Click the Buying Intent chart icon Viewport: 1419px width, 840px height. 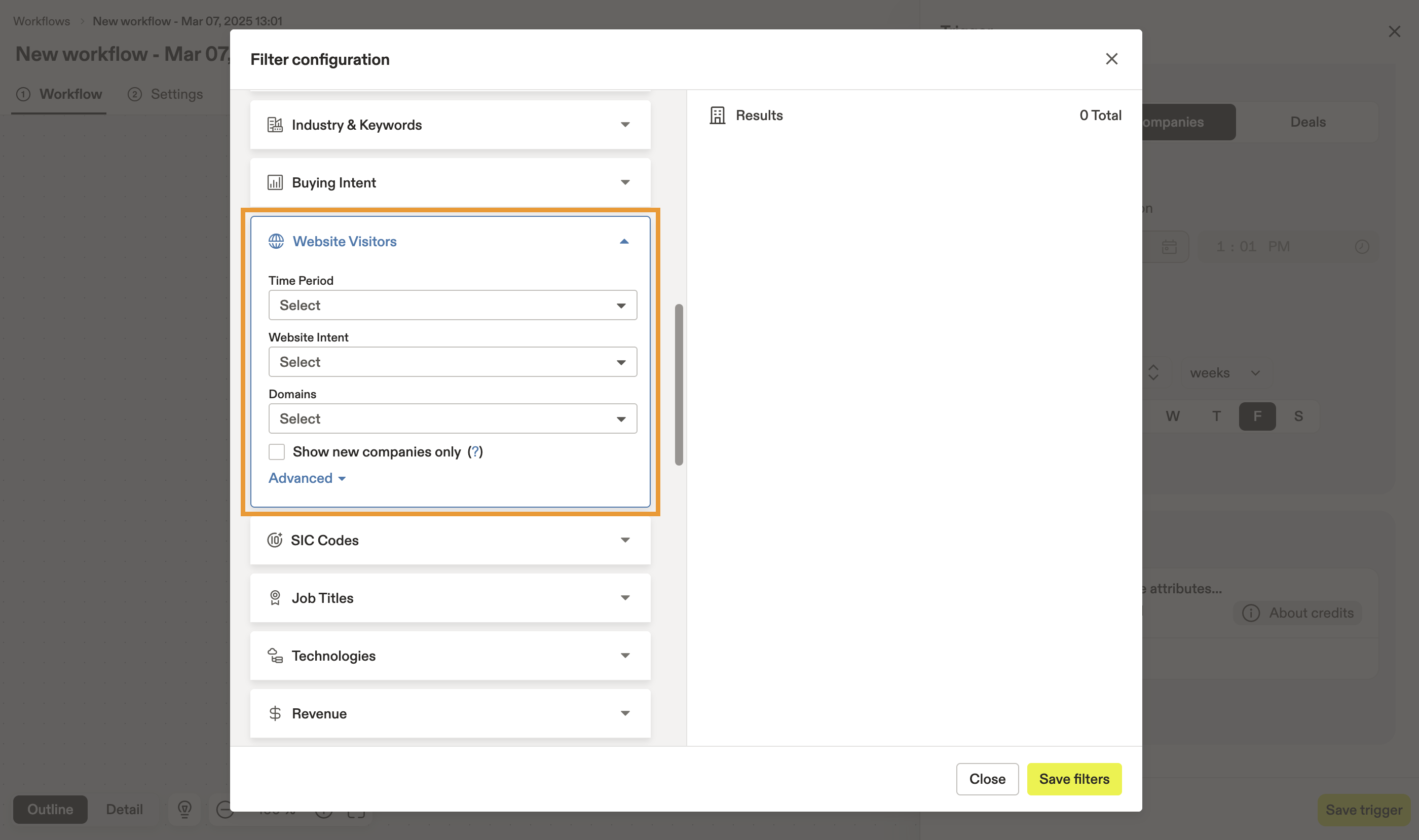(x=275, y=182)
